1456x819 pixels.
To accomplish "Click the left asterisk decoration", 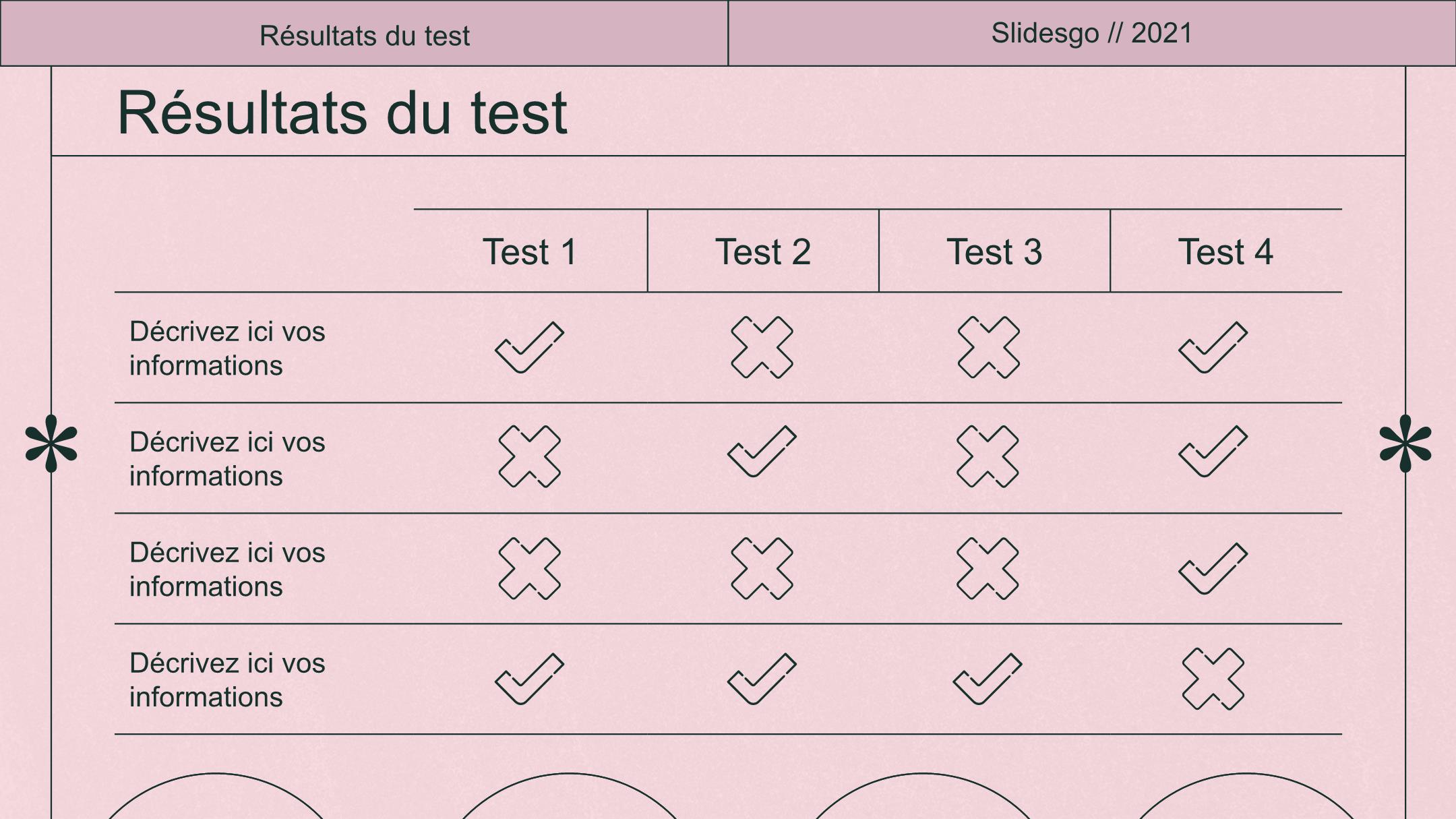I will [x=51, y=443].
